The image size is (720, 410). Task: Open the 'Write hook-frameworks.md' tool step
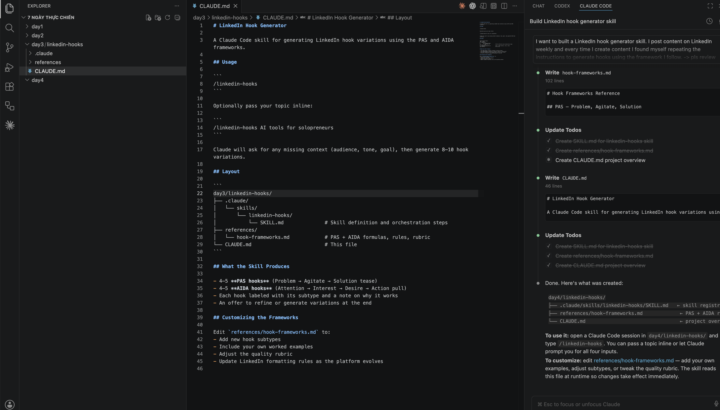[578, 73]
